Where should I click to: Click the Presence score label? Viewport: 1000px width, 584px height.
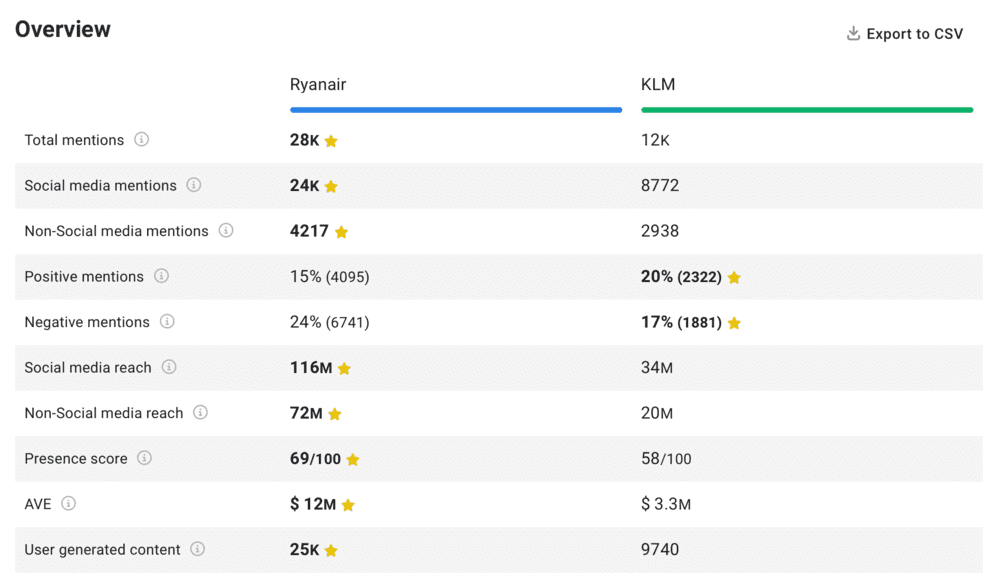tap(76, 458)
